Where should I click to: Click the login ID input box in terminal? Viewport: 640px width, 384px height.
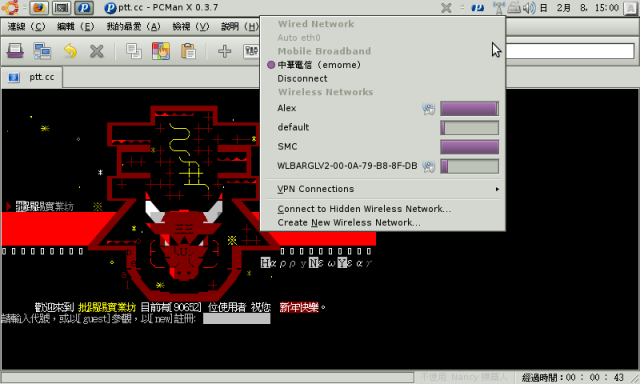pyautogui.click(x=237, y=318)
